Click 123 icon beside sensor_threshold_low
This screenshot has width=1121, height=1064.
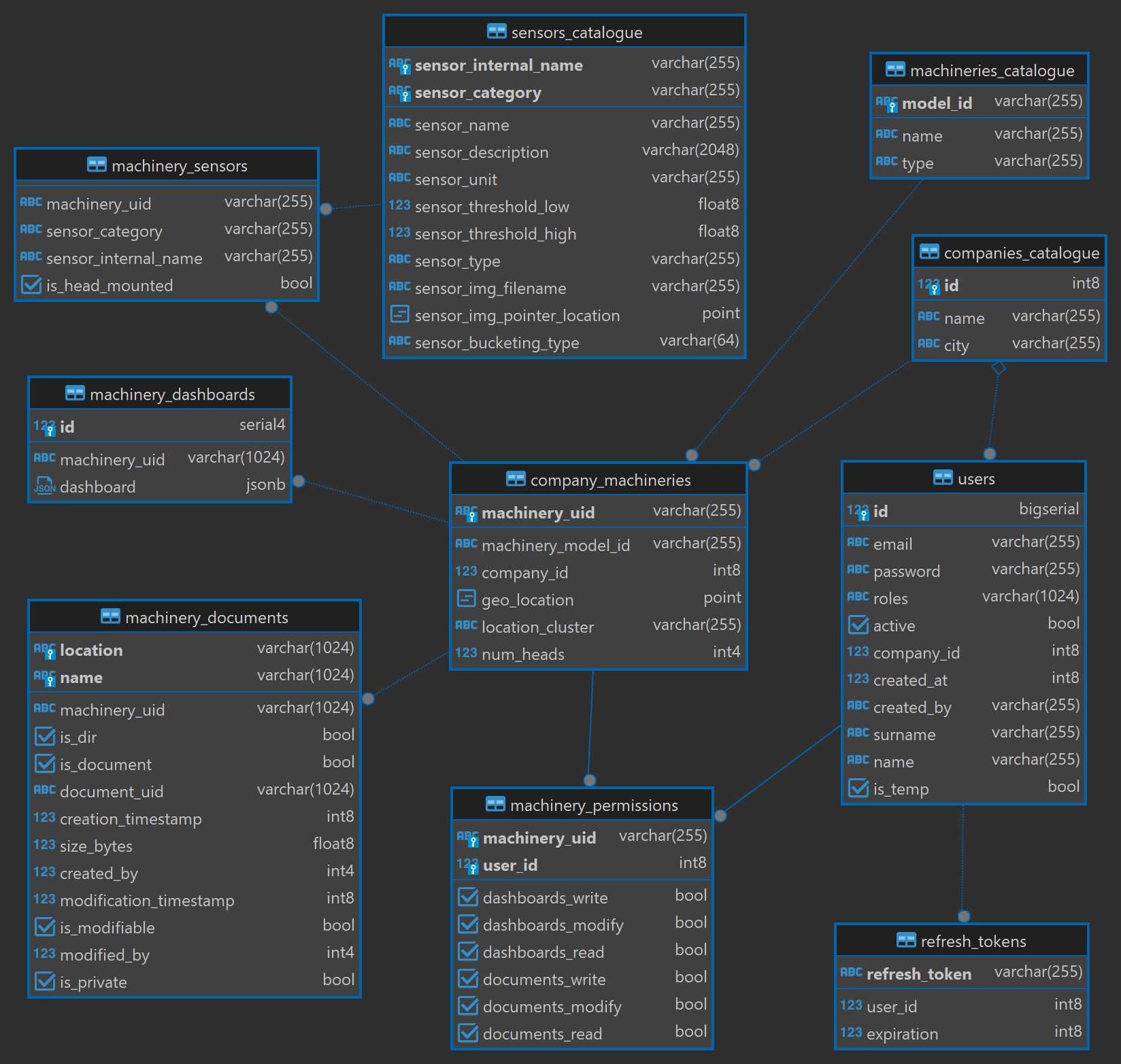coord(399,205)
